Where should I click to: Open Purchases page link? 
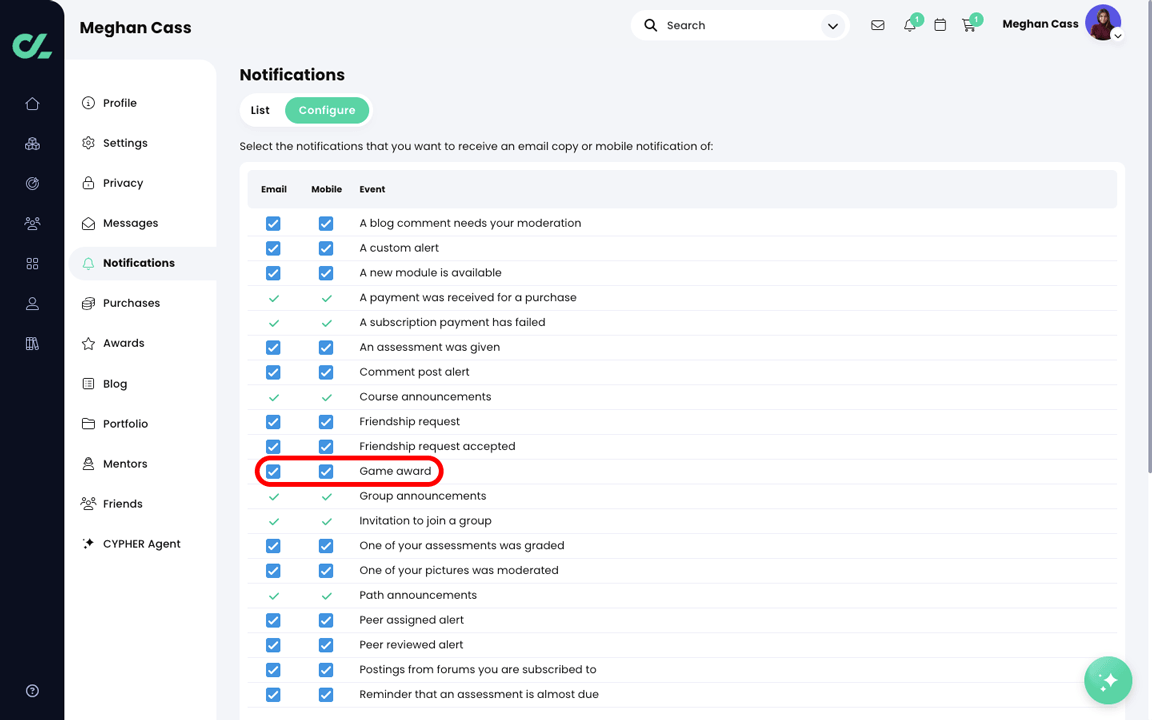[132, 303]
